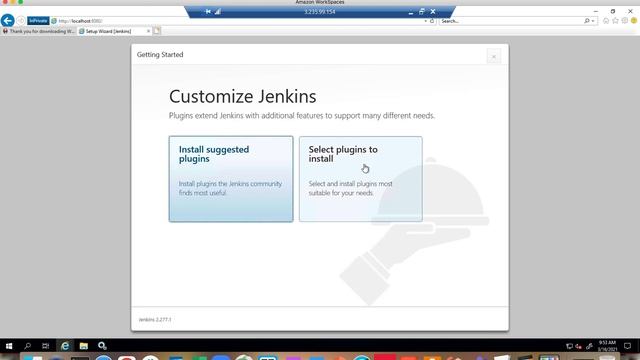Choose Select plugins to install option
Image resolution: width=640 pixels, height=360 pixels.
coord(361,179)
